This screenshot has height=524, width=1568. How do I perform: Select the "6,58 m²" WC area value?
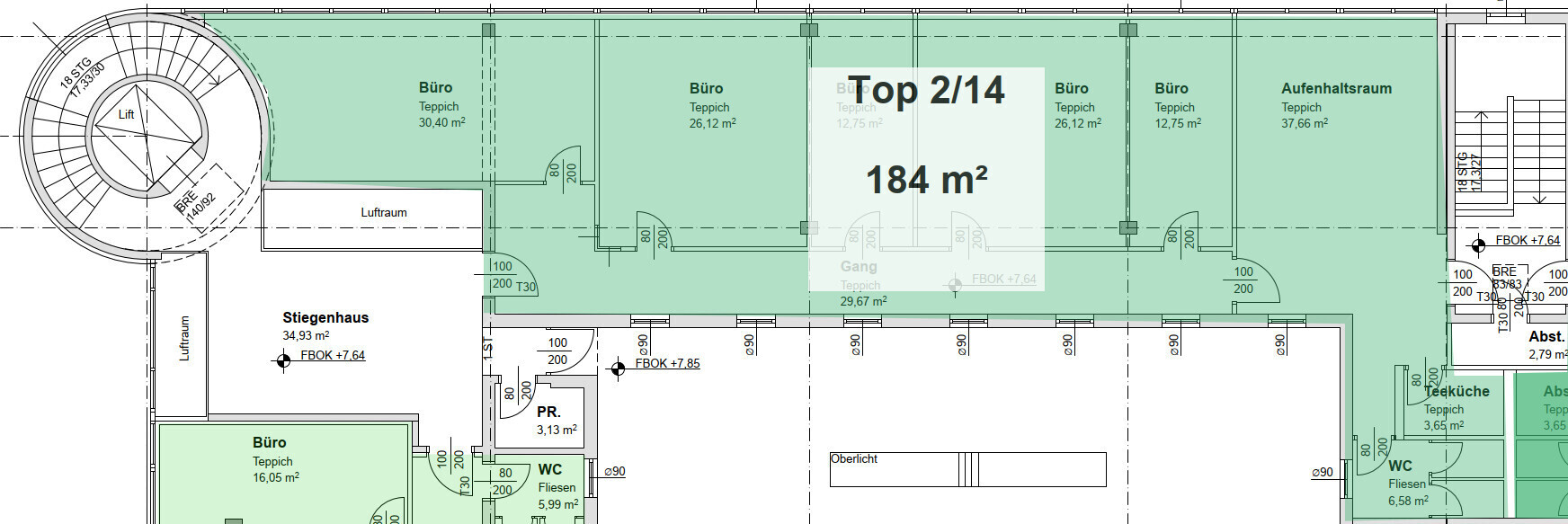1408,501
